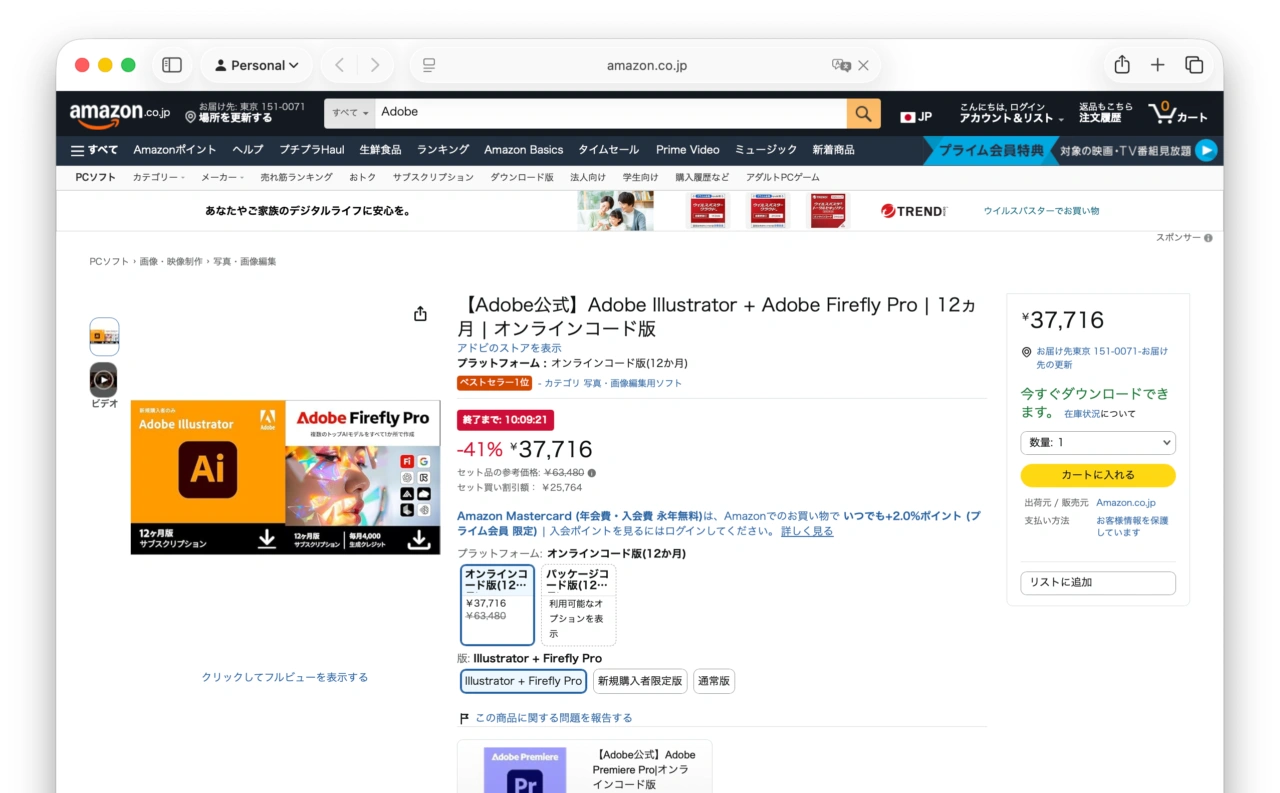Open Prime Video nav item

click(x=688, y=150)
